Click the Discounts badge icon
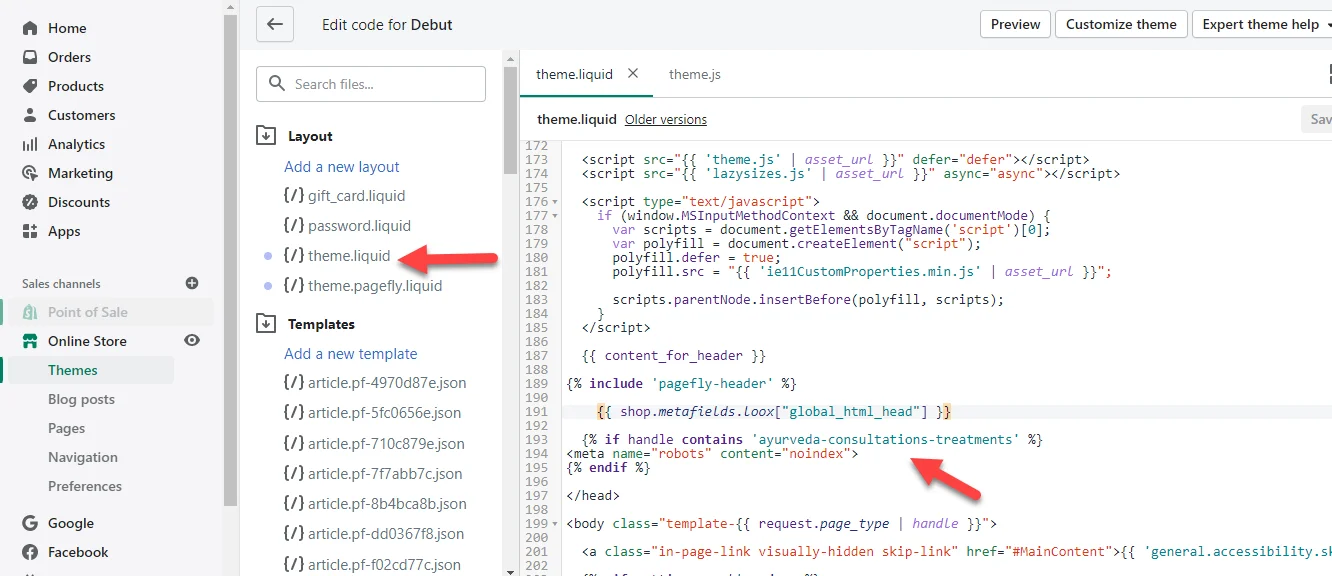The height and width of the screenshot is (576, 1332). click(30, 202)
